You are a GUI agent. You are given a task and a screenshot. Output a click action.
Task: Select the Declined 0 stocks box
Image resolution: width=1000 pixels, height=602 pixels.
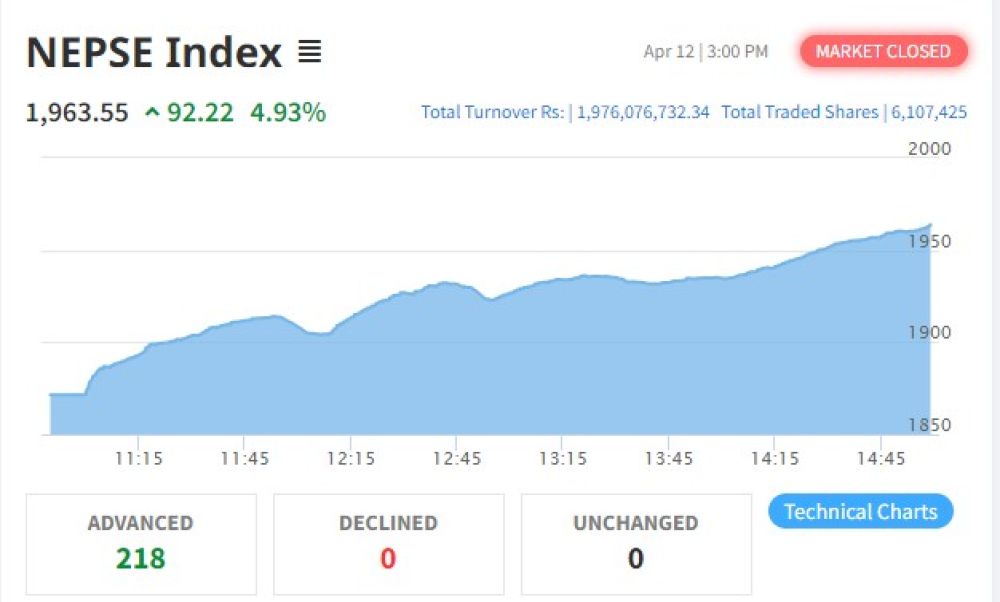[388, 544]
